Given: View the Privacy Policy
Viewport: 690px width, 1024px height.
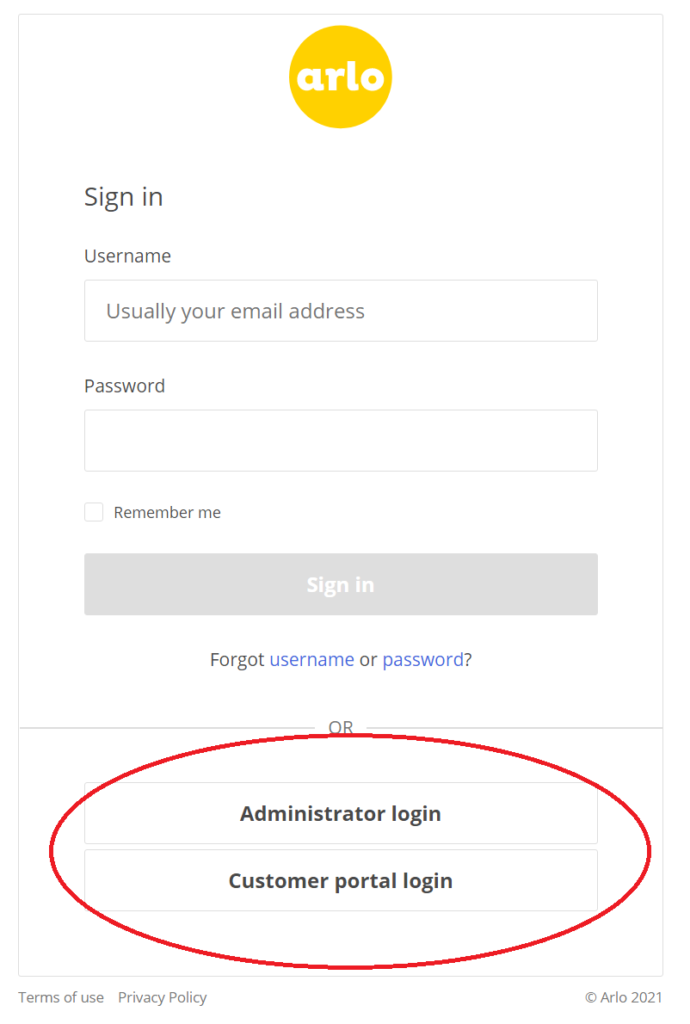Looking at the screenshot, I should 162,997.
